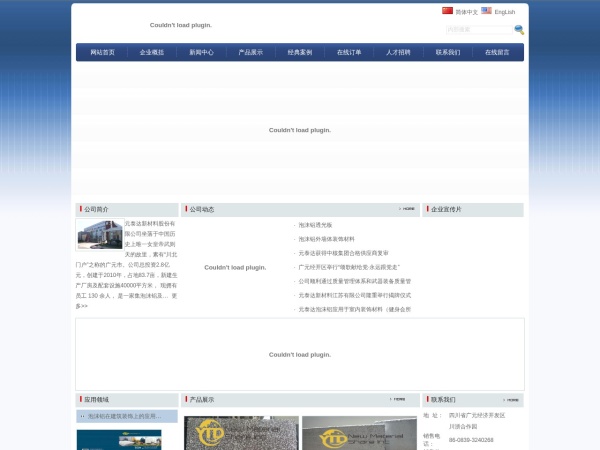
Task: Click sales phone number 86-0839-3240268
Action: click(x=471, y=440)
